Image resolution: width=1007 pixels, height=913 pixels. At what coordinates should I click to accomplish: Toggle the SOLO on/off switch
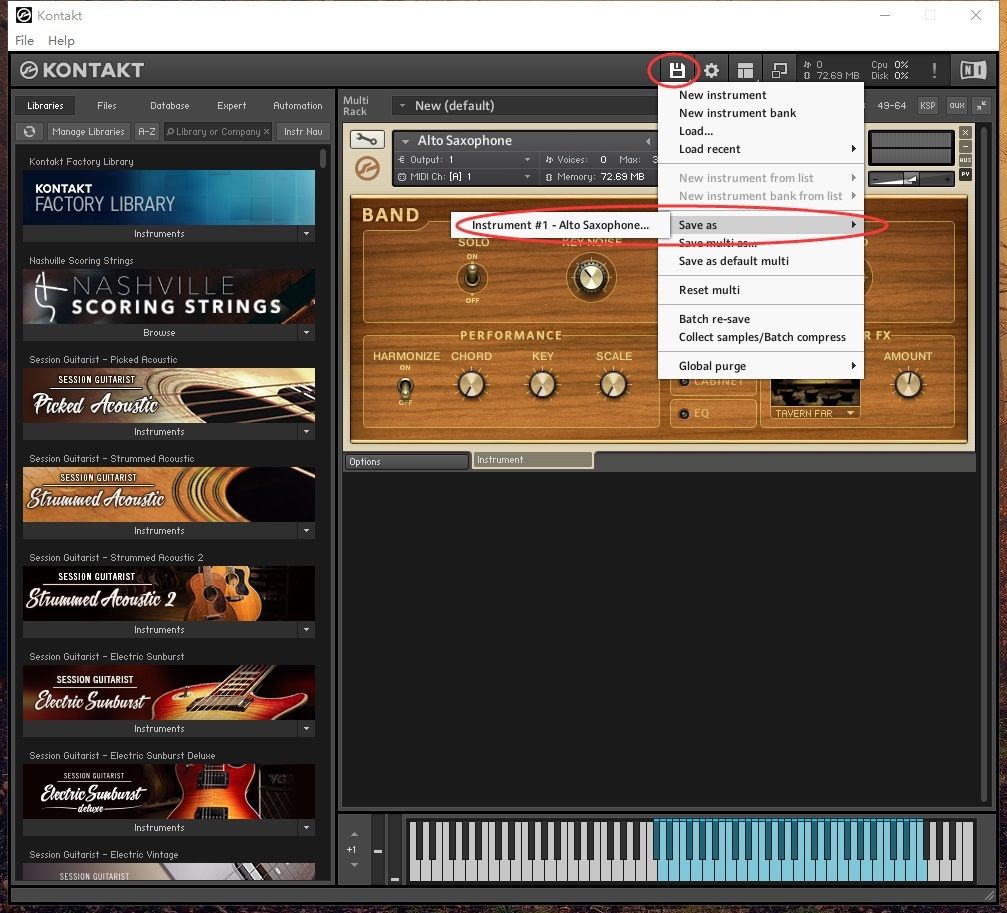(x=472, y=277)
